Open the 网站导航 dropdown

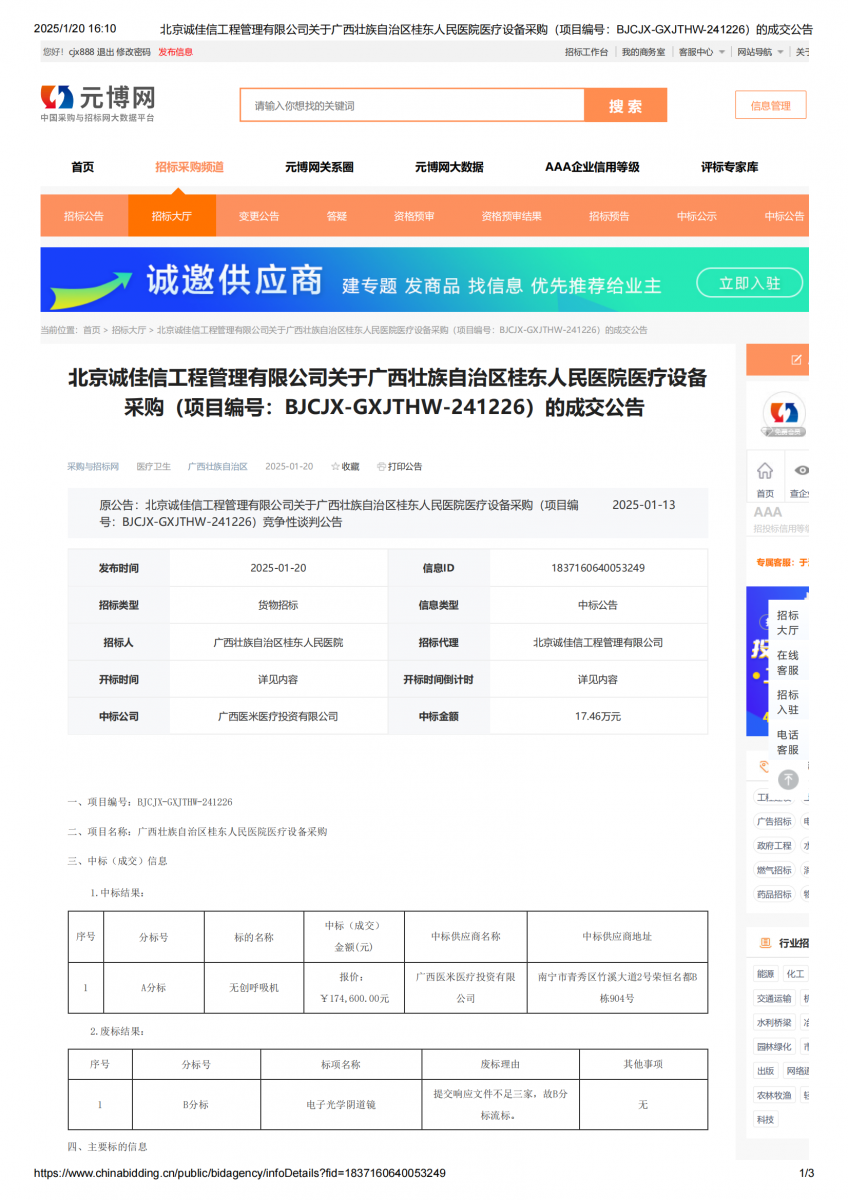pos(761,52)
